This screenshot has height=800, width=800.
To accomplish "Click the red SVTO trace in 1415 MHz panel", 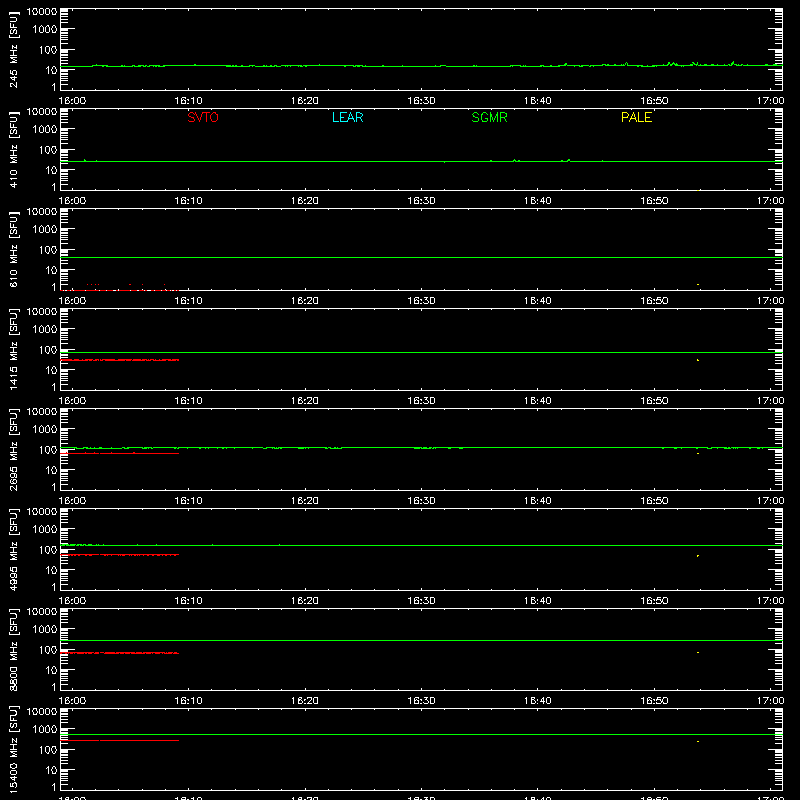I will (119, 360).
